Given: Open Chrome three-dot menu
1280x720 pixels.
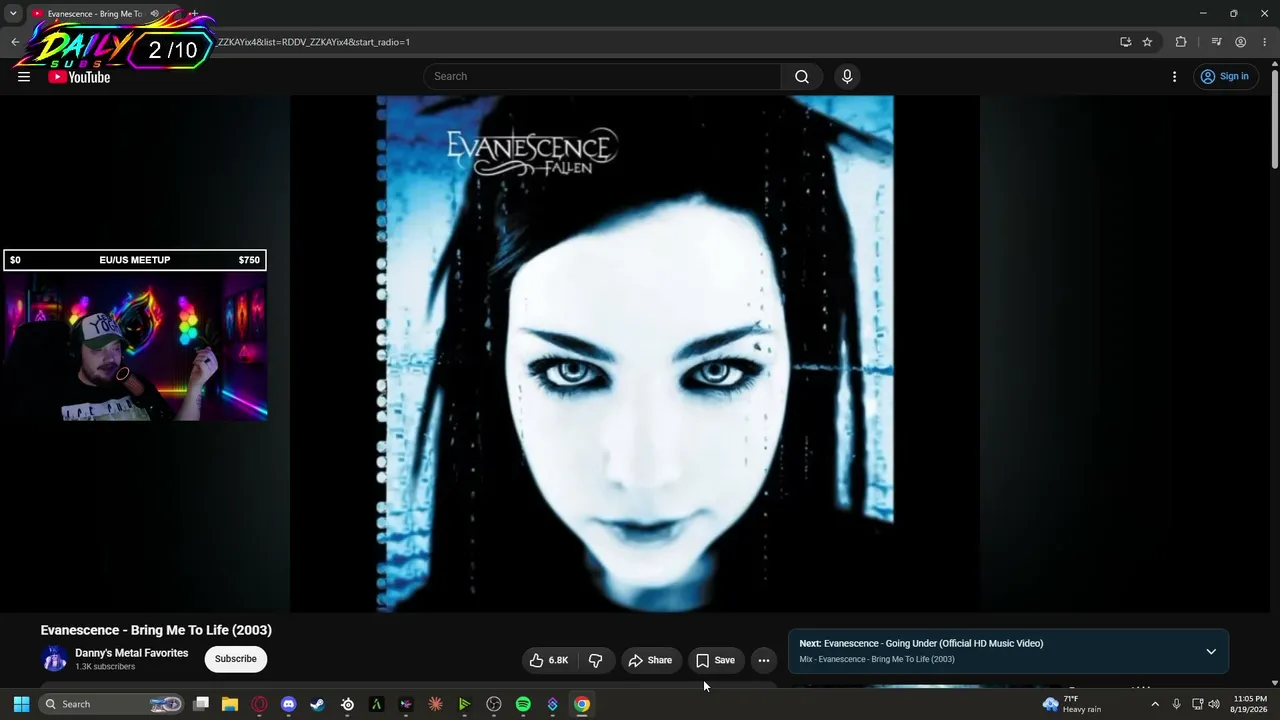Looking at the screenshot, I should 1264,42.
